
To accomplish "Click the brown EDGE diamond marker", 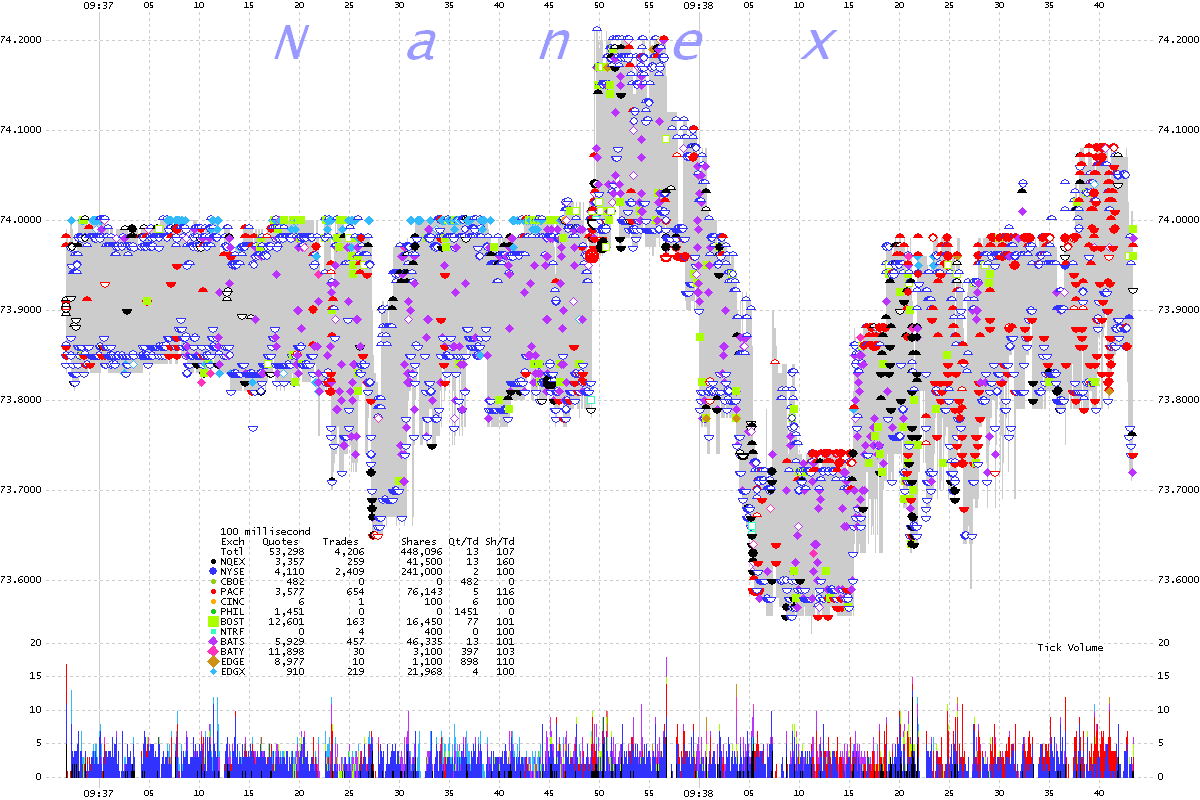I will coord(211,662).
